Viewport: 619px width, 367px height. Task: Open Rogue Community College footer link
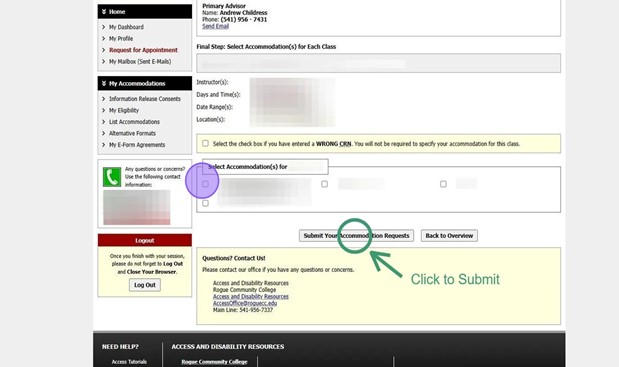coord(214,362)
